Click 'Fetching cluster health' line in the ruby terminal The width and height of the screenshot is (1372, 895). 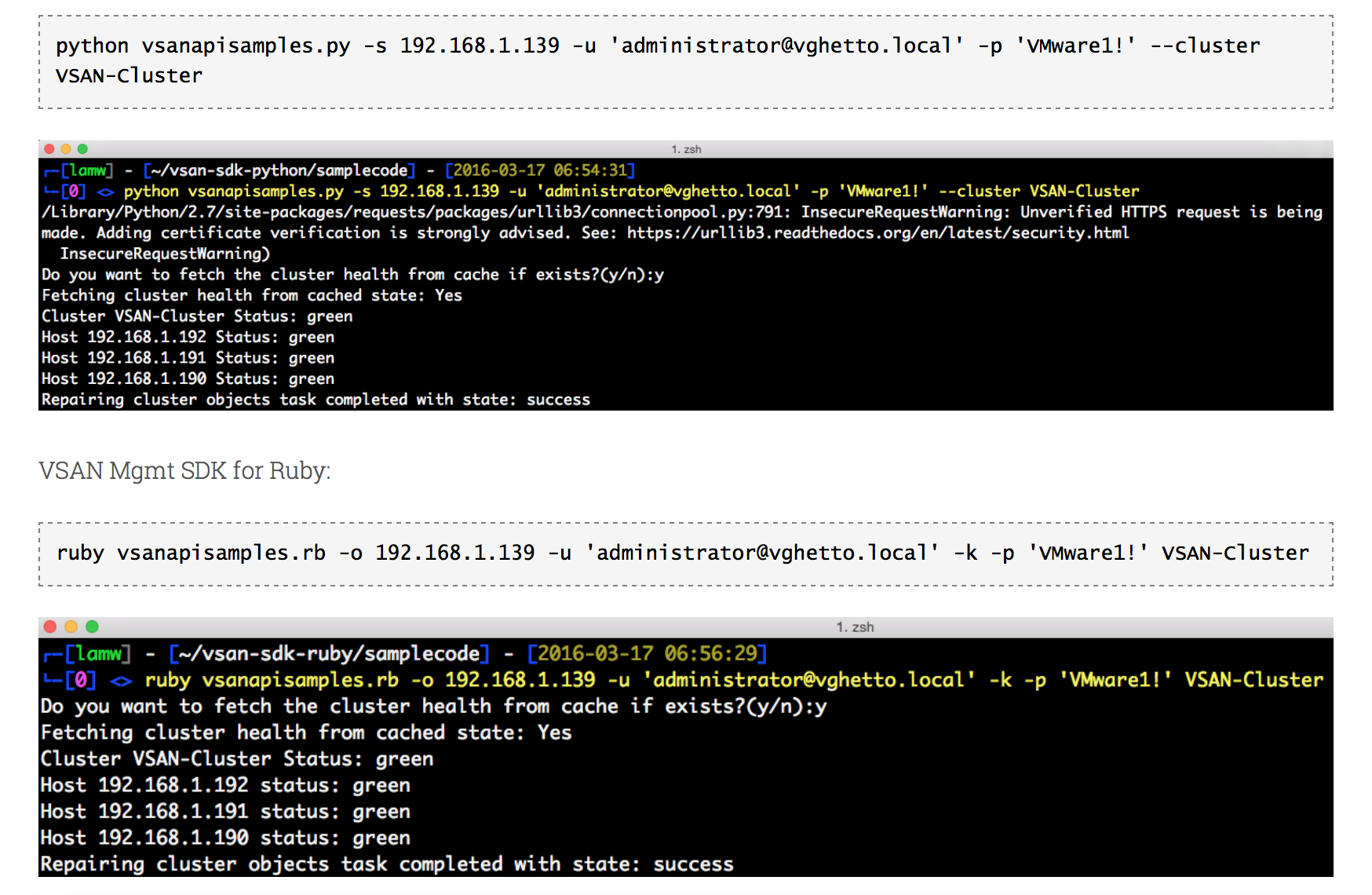(x=306, y=732)
